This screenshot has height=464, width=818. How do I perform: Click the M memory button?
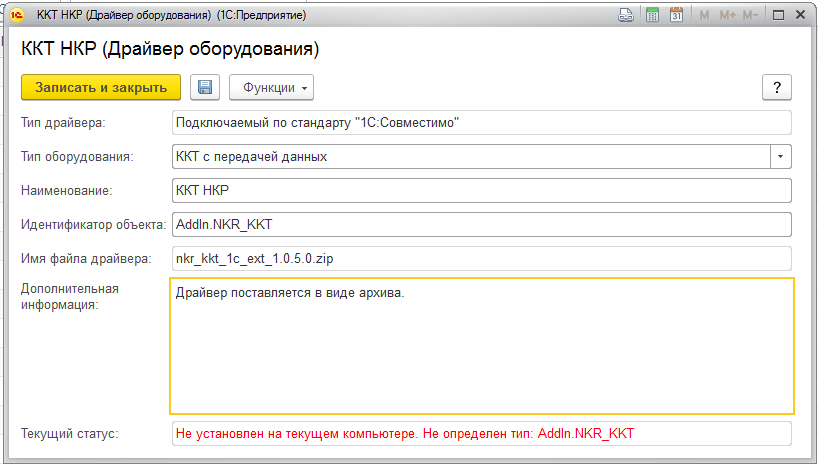pyautogui.click(x=704, y=16)
